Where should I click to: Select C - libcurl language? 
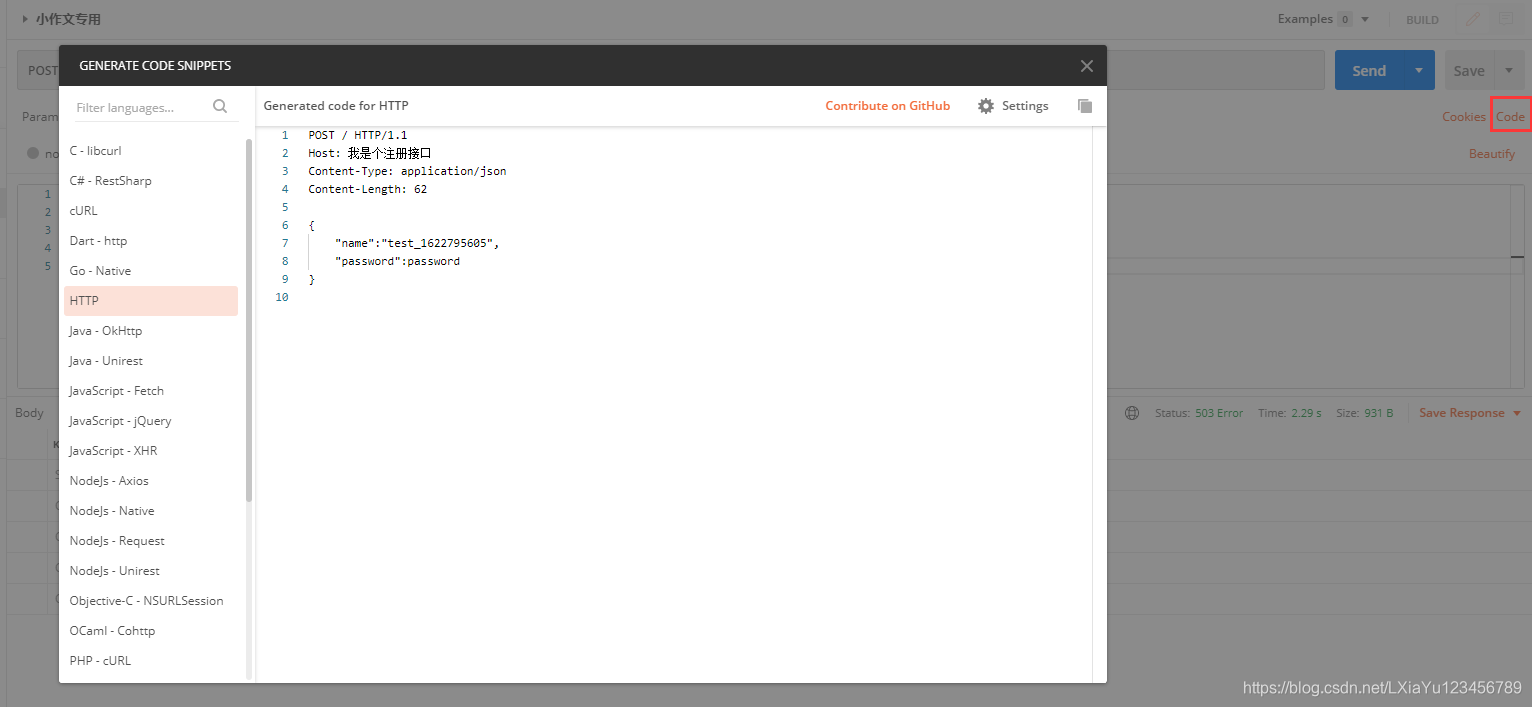[151, 151]
